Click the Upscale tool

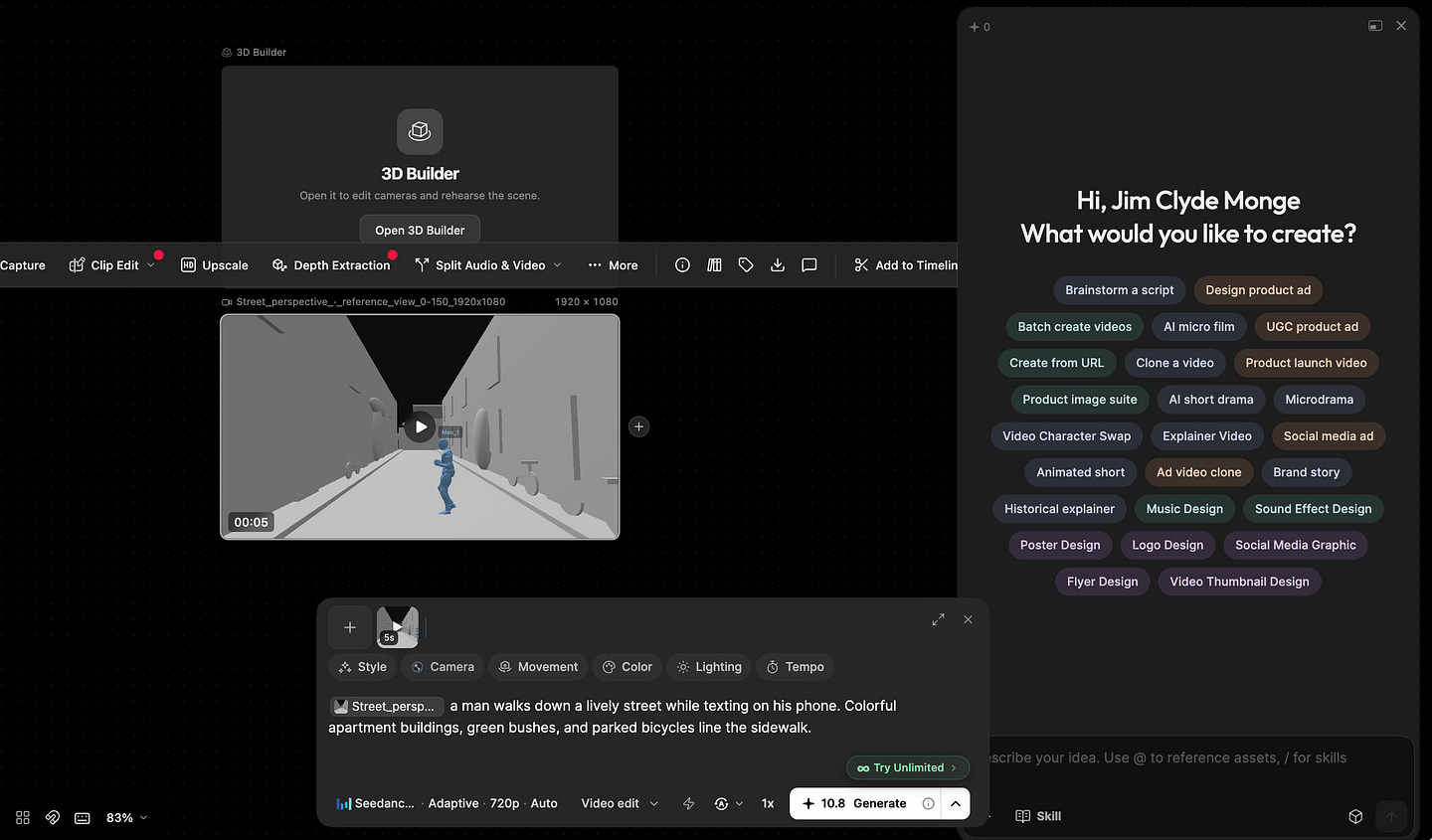[215, 265]
